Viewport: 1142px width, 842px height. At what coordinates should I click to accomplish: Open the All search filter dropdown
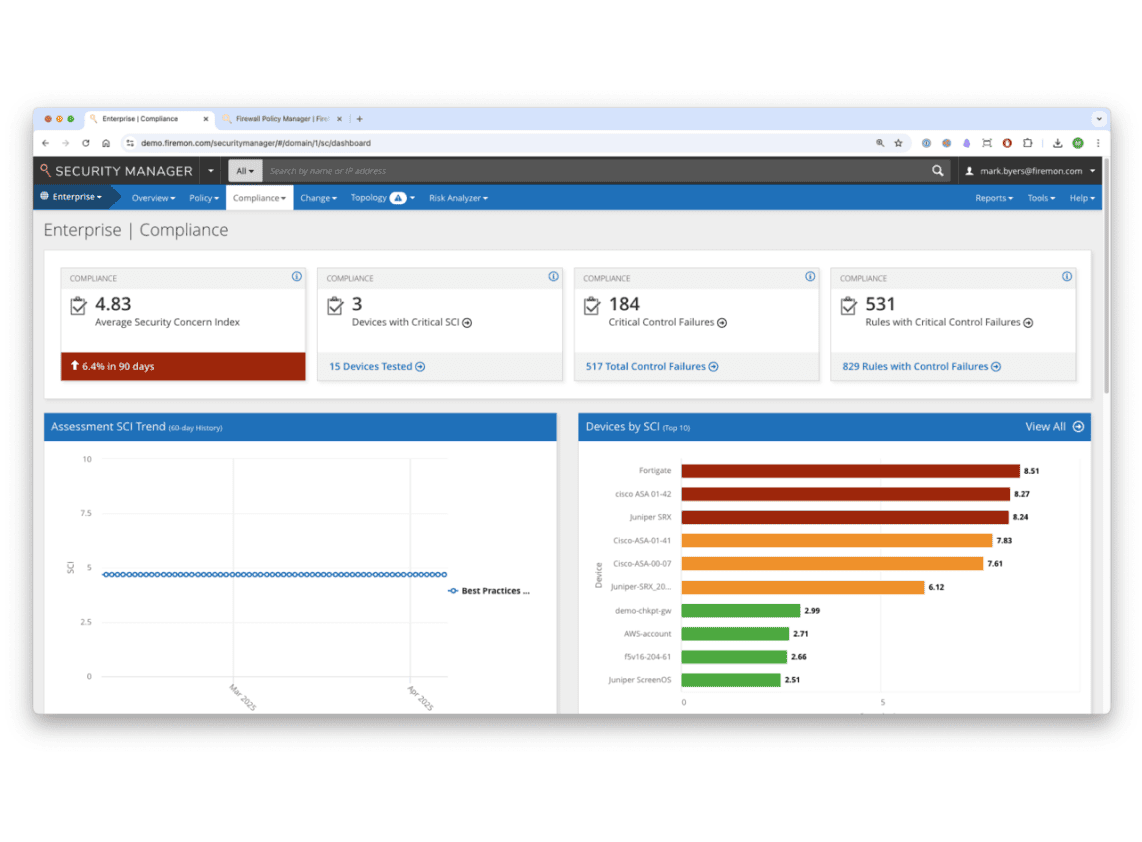[245, 171]
